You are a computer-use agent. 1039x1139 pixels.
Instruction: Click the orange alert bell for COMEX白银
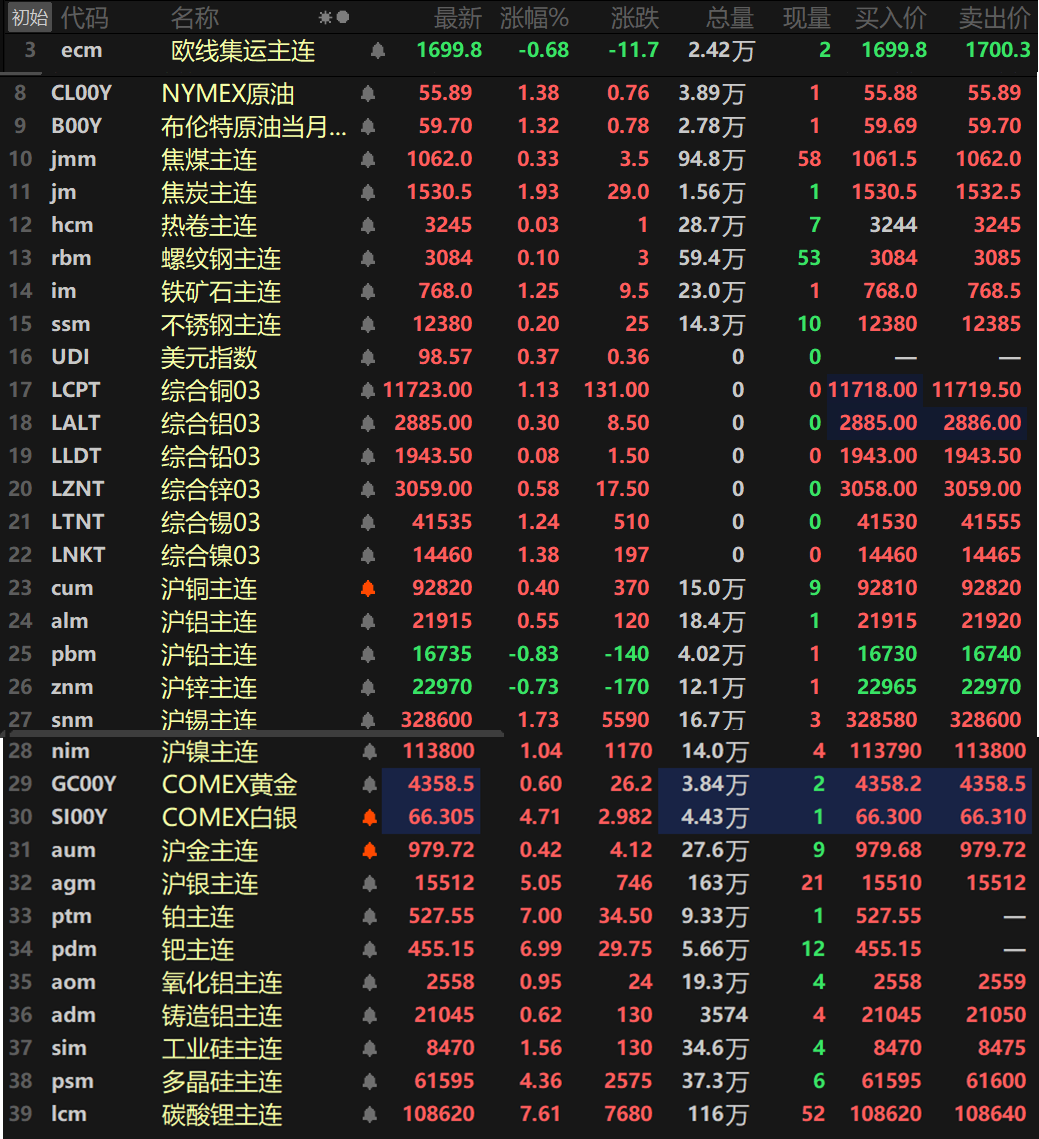click(x=370, y=817)
